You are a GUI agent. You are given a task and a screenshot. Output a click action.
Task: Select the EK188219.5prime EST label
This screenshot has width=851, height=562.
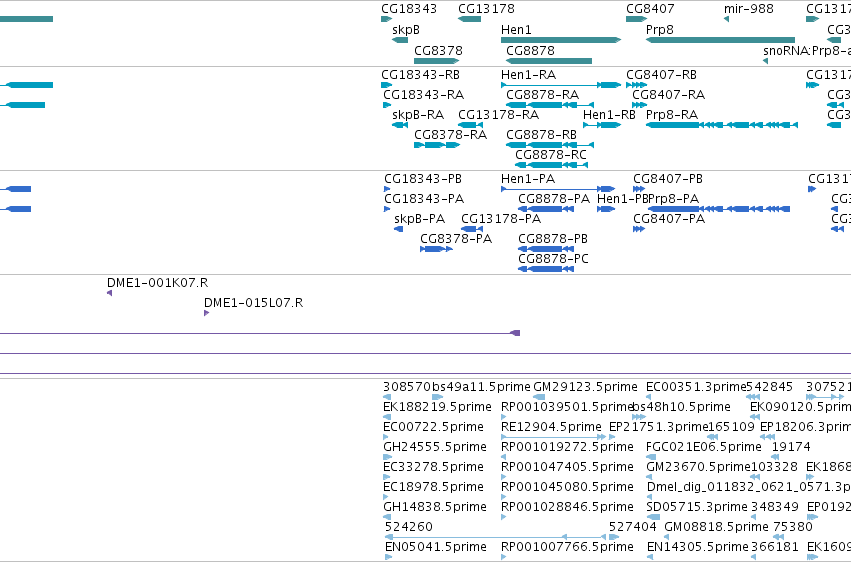437,407
